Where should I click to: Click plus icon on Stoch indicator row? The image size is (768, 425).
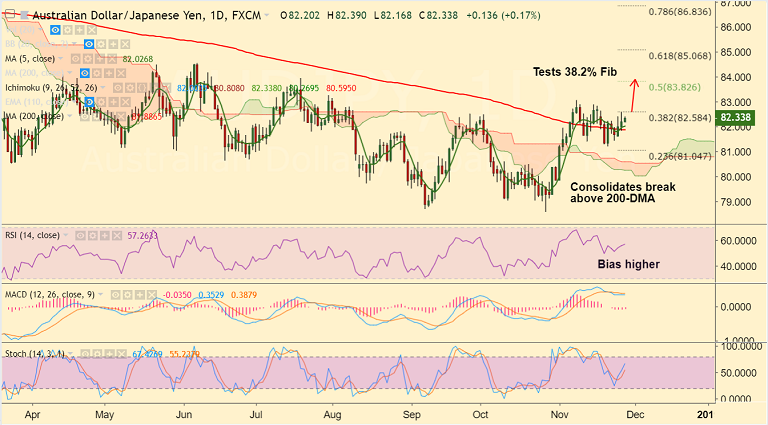pyautogui.click(x=109, y=354)
